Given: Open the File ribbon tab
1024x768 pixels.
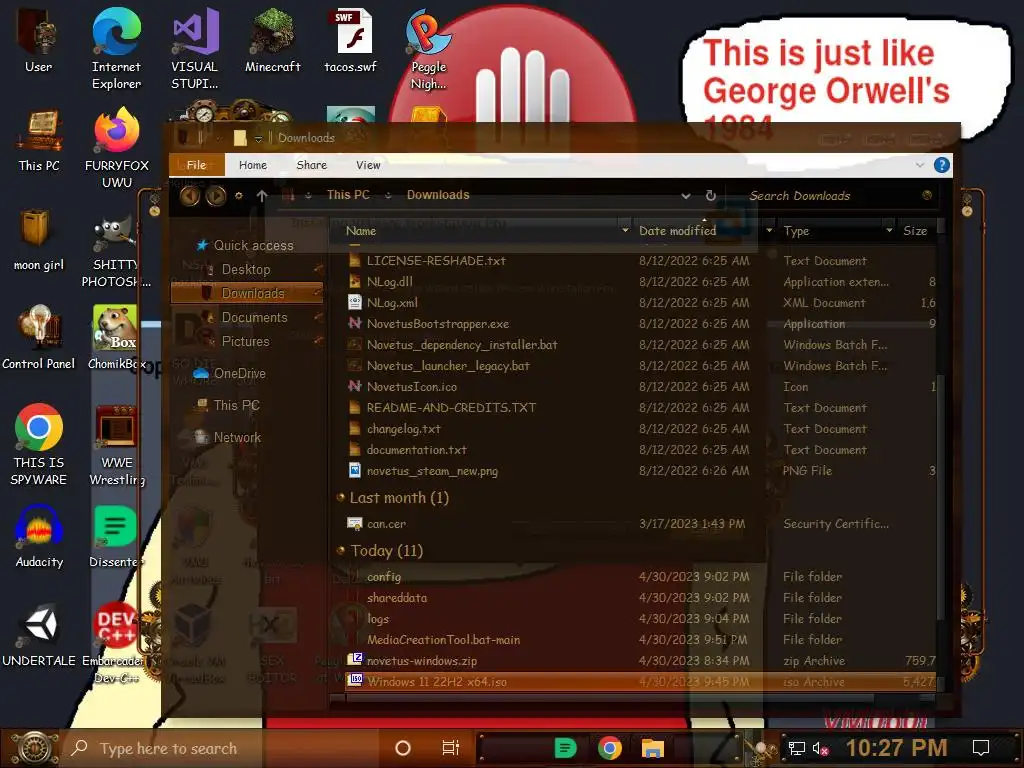Looking at the screenshot, I should coord(197,165).
